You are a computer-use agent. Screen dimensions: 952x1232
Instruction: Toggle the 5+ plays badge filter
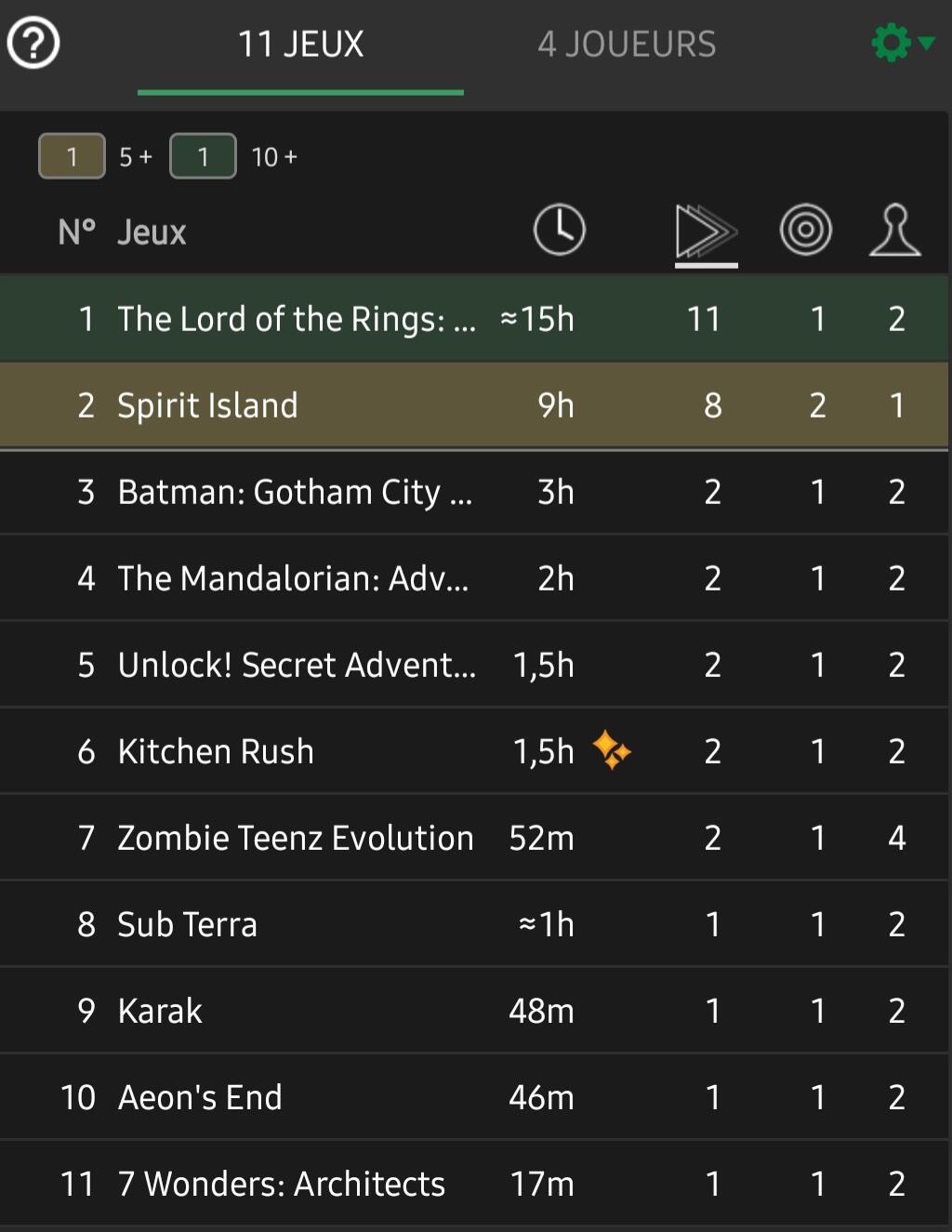pos(72,156)
